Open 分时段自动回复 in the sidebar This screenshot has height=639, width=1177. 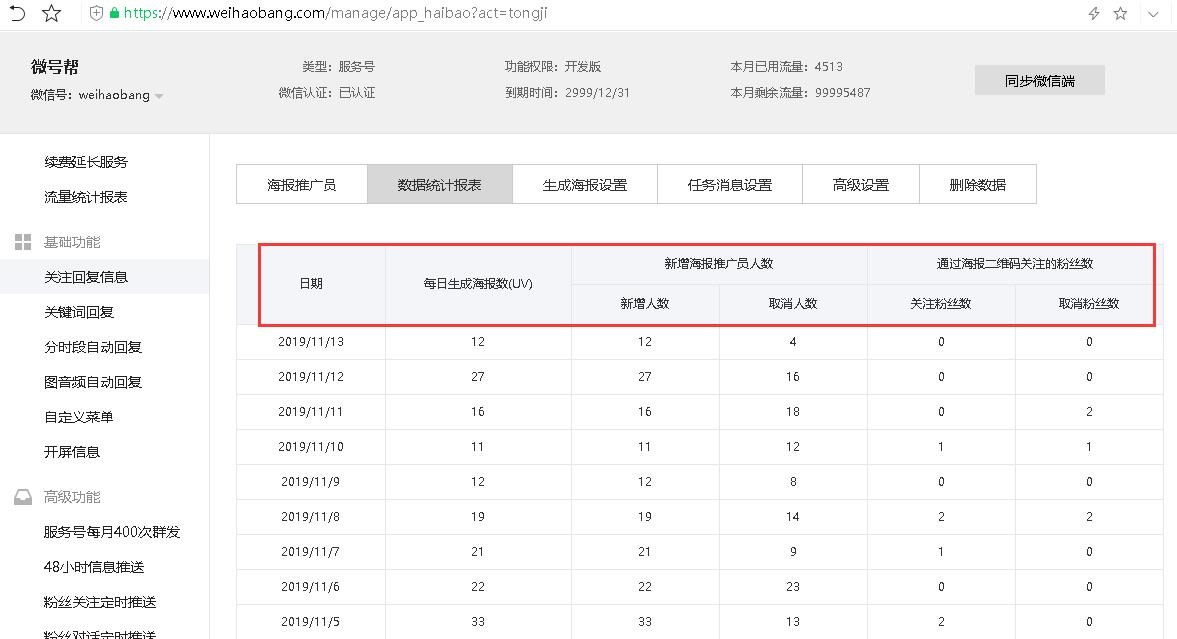93,347
